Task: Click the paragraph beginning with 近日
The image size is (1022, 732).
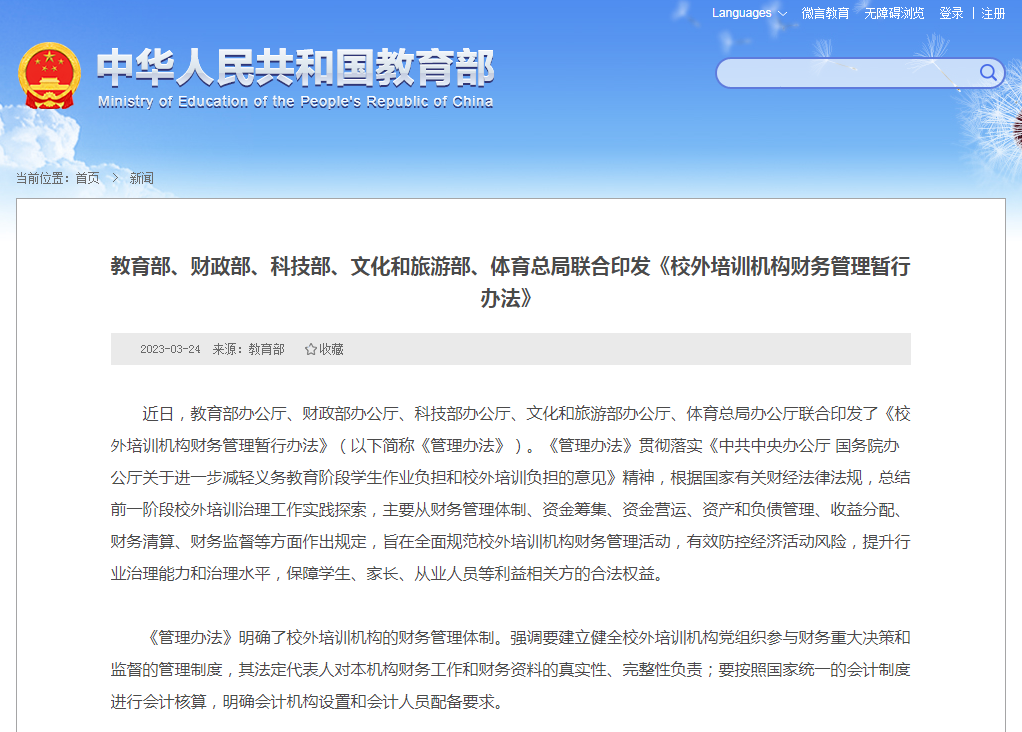Action: (510, 493)
